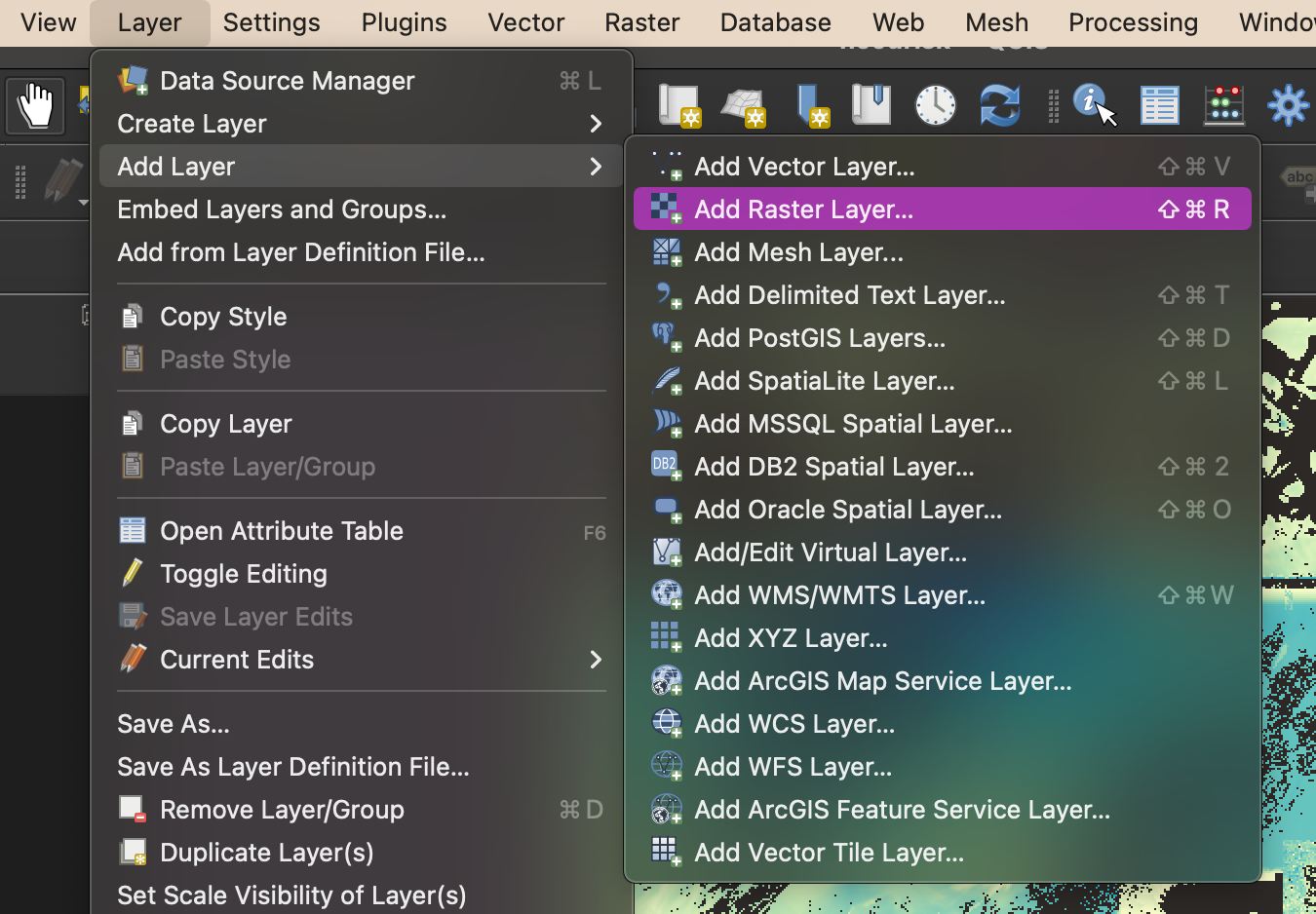Click the Open Attribute Table toolbar icon

tap(1160, 105)
